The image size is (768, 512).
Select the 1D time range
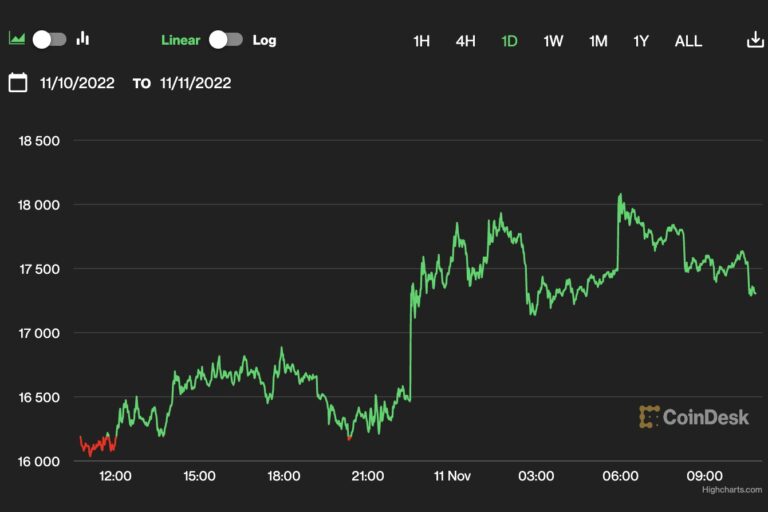pyautogui.click(x=509, y=41)
